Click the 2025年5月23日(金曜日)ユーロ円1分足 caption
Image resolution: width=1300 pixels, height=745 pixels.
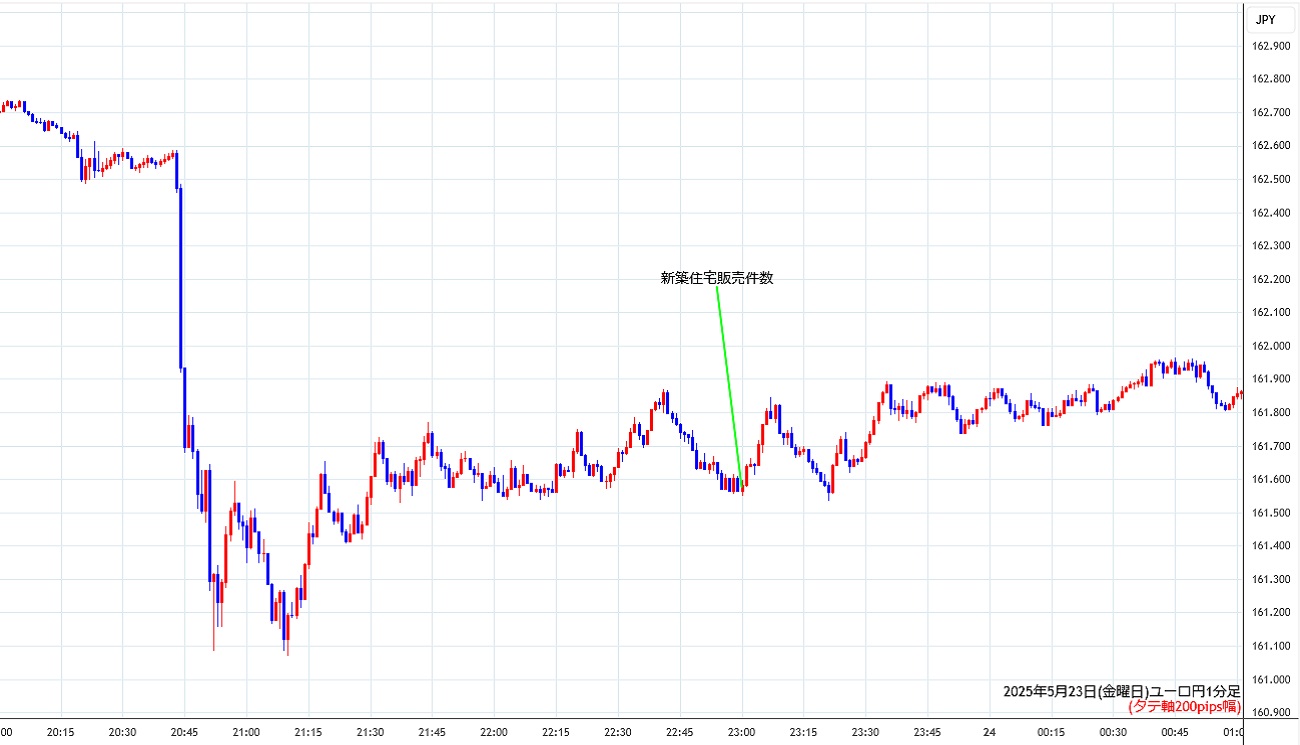pos(1122,691)
